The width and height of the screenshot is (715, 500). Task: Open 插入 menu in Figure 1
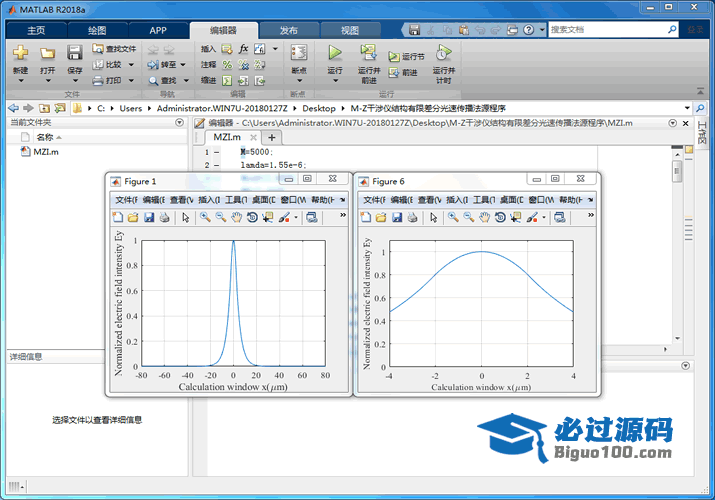pyautogui.click(x=209, y=200)
